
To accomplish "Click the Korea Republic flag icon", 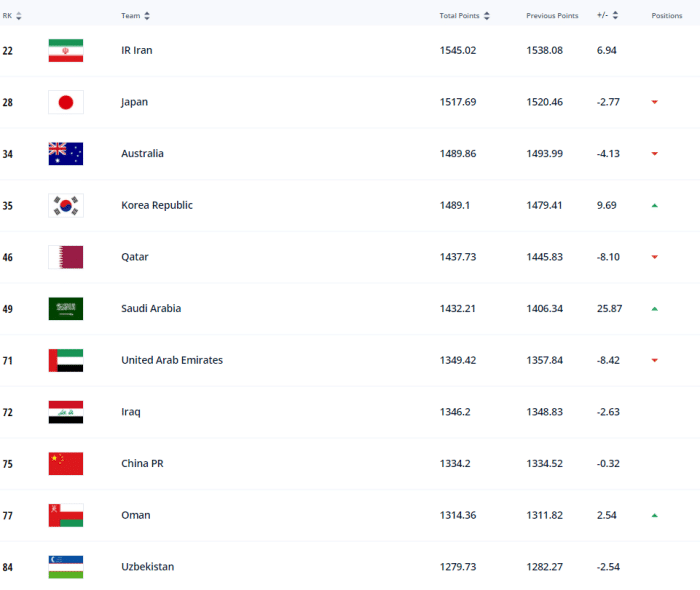I will pyautogui.click(x=66, y=205).
